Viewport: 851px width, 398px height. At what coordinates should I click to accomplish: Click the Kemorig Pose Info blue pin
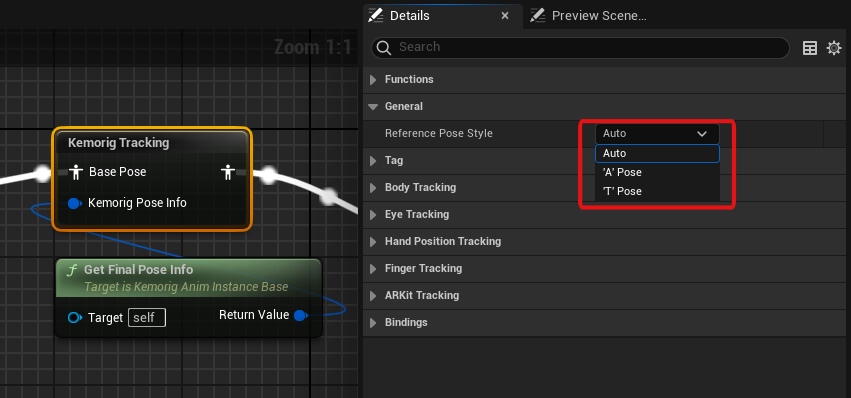click(74, 203)
